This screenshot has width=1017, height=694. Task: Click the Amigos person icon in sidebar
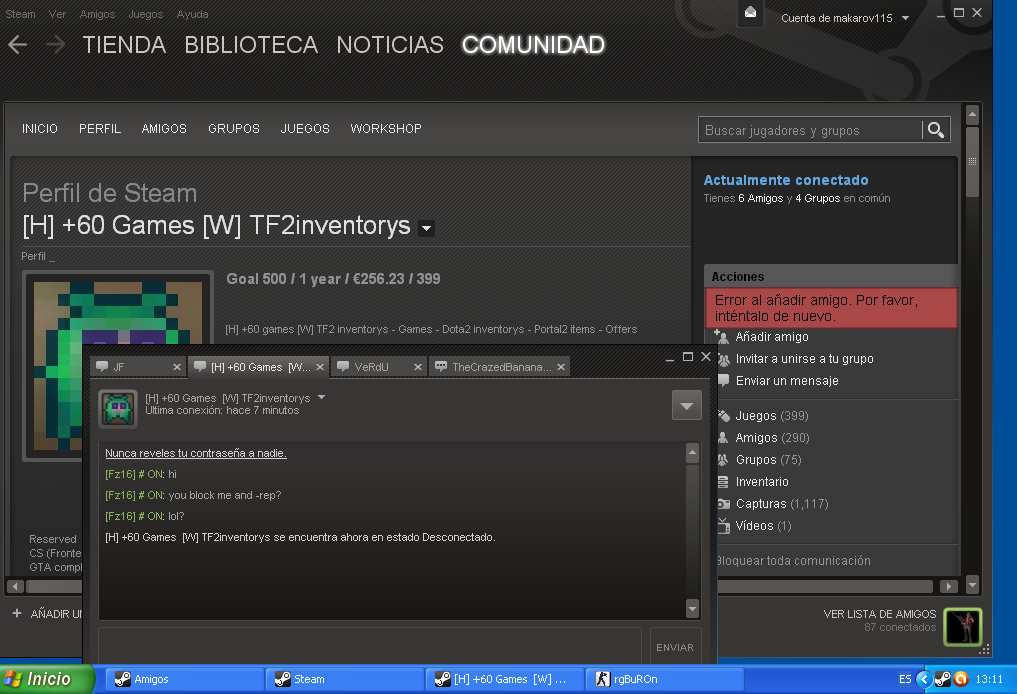(x=723, y=437)
